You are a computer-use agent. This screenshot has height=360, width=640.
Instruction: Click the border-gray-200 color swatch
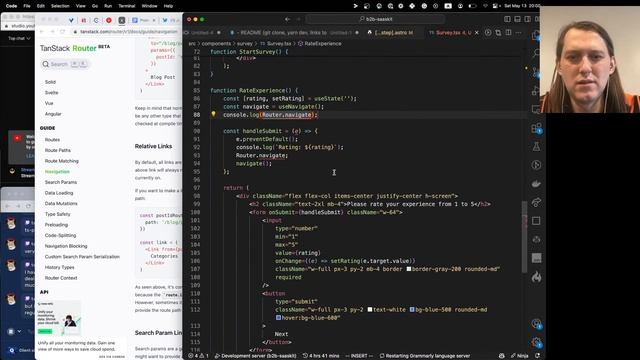[x=409, y=269]
